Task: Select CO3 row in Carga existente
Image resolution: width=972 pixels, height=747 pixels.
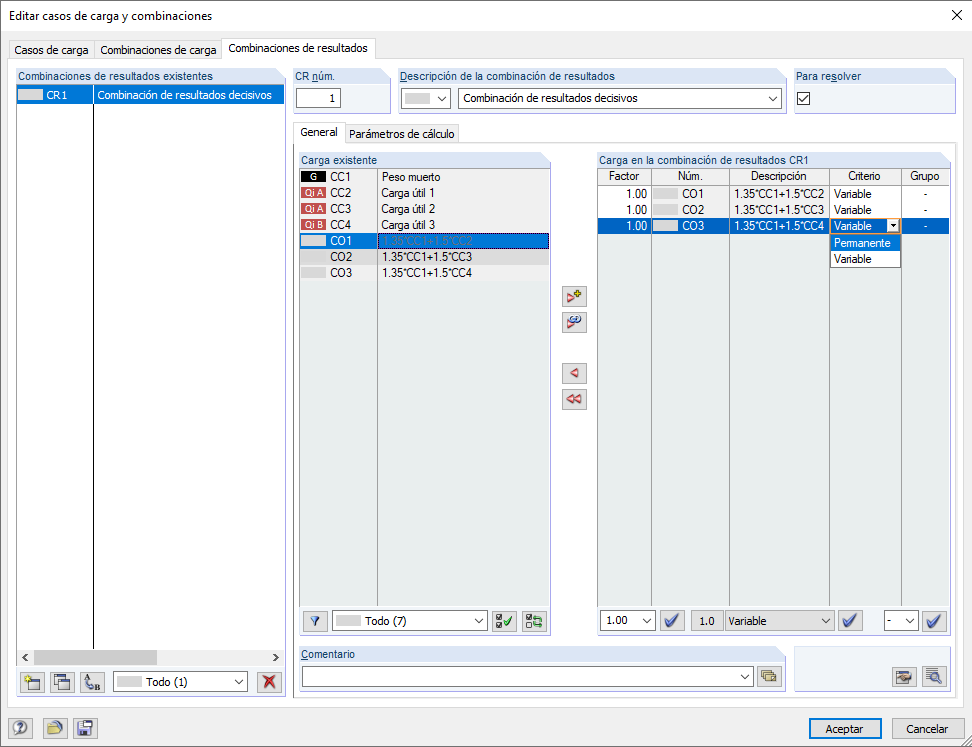Action: pyautogui.click(x=424, y=273)
